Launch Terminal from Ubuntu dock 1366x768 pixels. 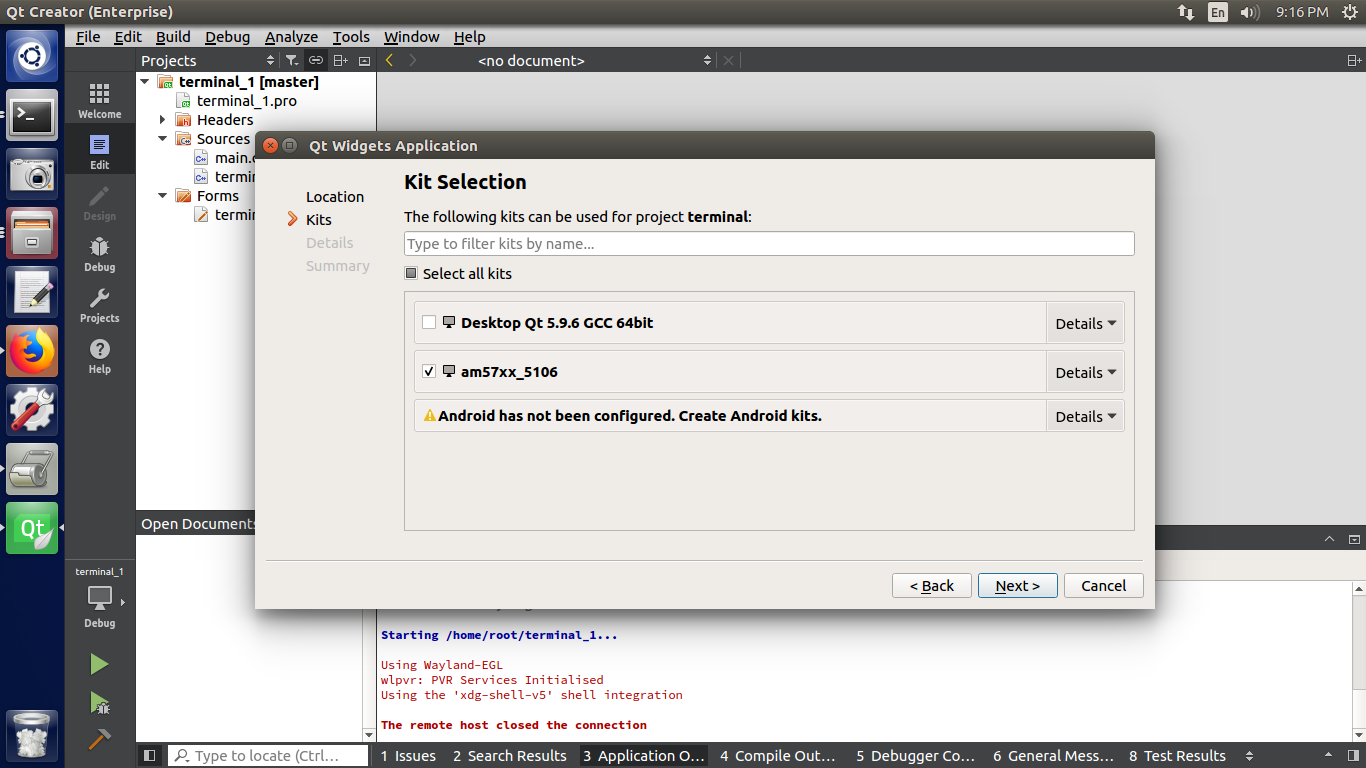pyautogui.click(x=32, y=117)
